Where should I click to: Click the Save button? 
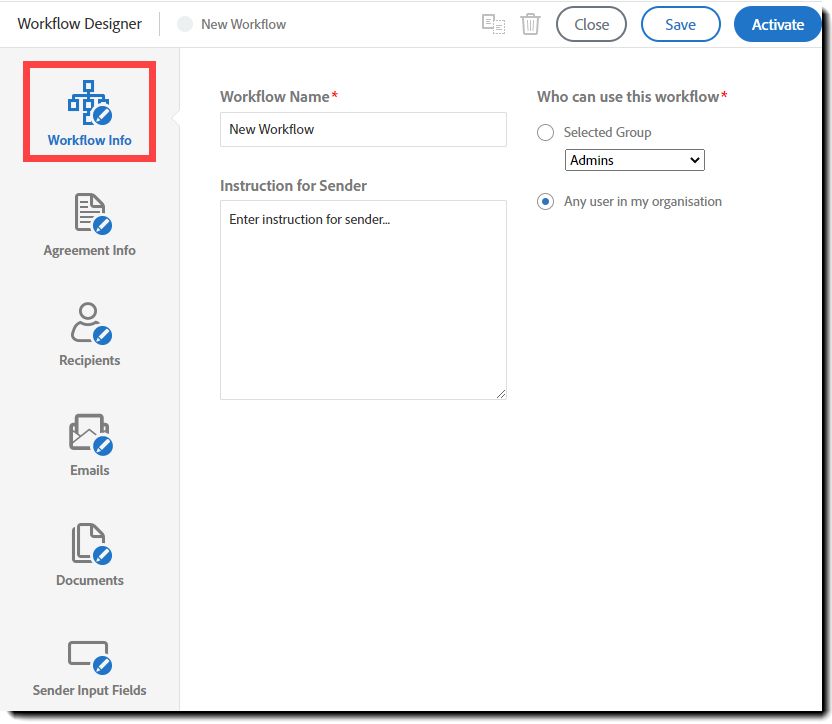point(680,24)
